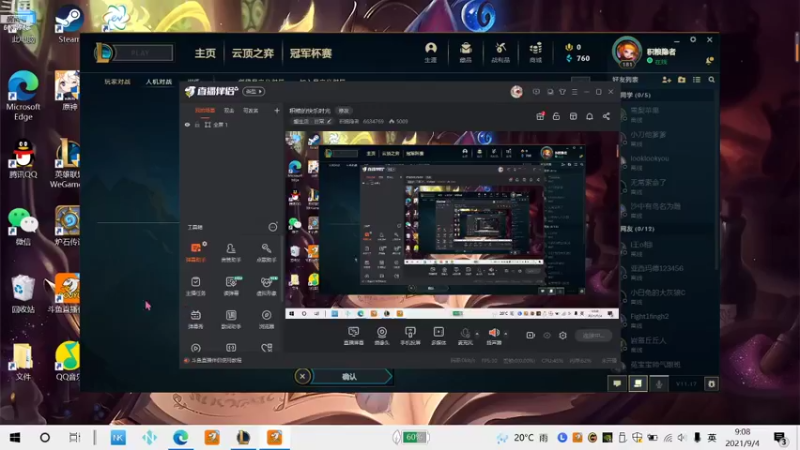Open the gift box icon with red dot
This screenshot has width=800, height=450.
click(x=540, y=116)
